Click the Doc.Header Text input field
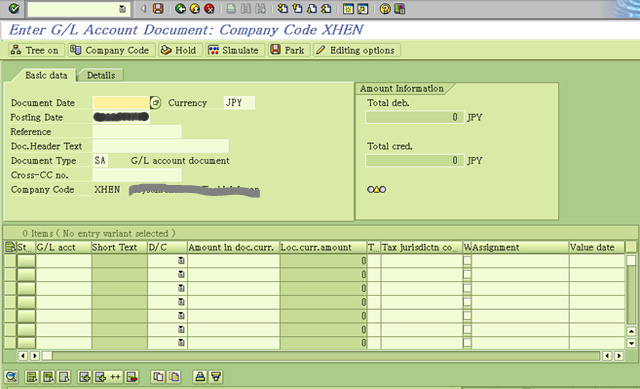 [160, 146]
